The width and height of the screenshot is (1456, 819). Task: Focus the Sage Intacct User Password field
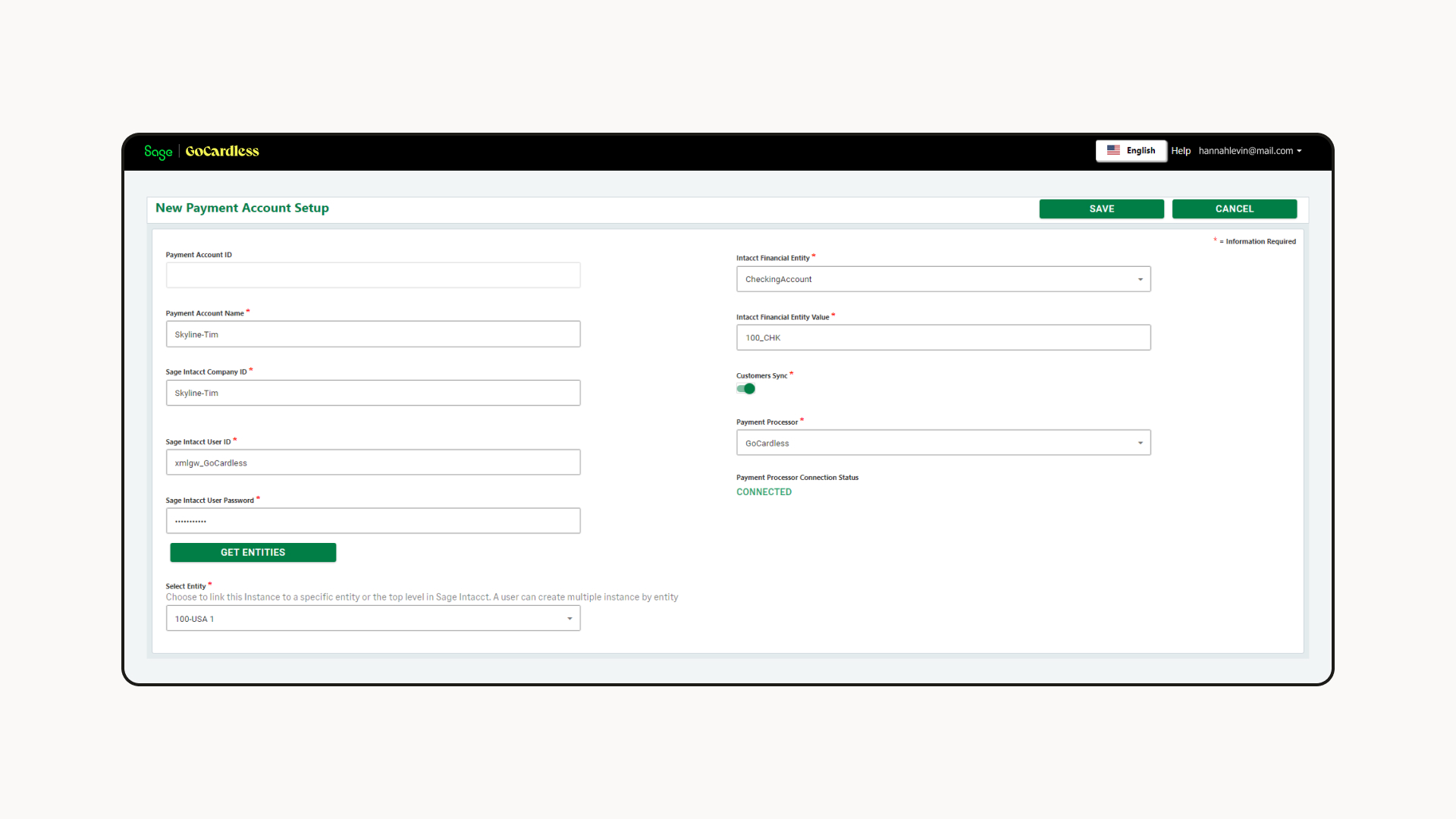point(372,521)
